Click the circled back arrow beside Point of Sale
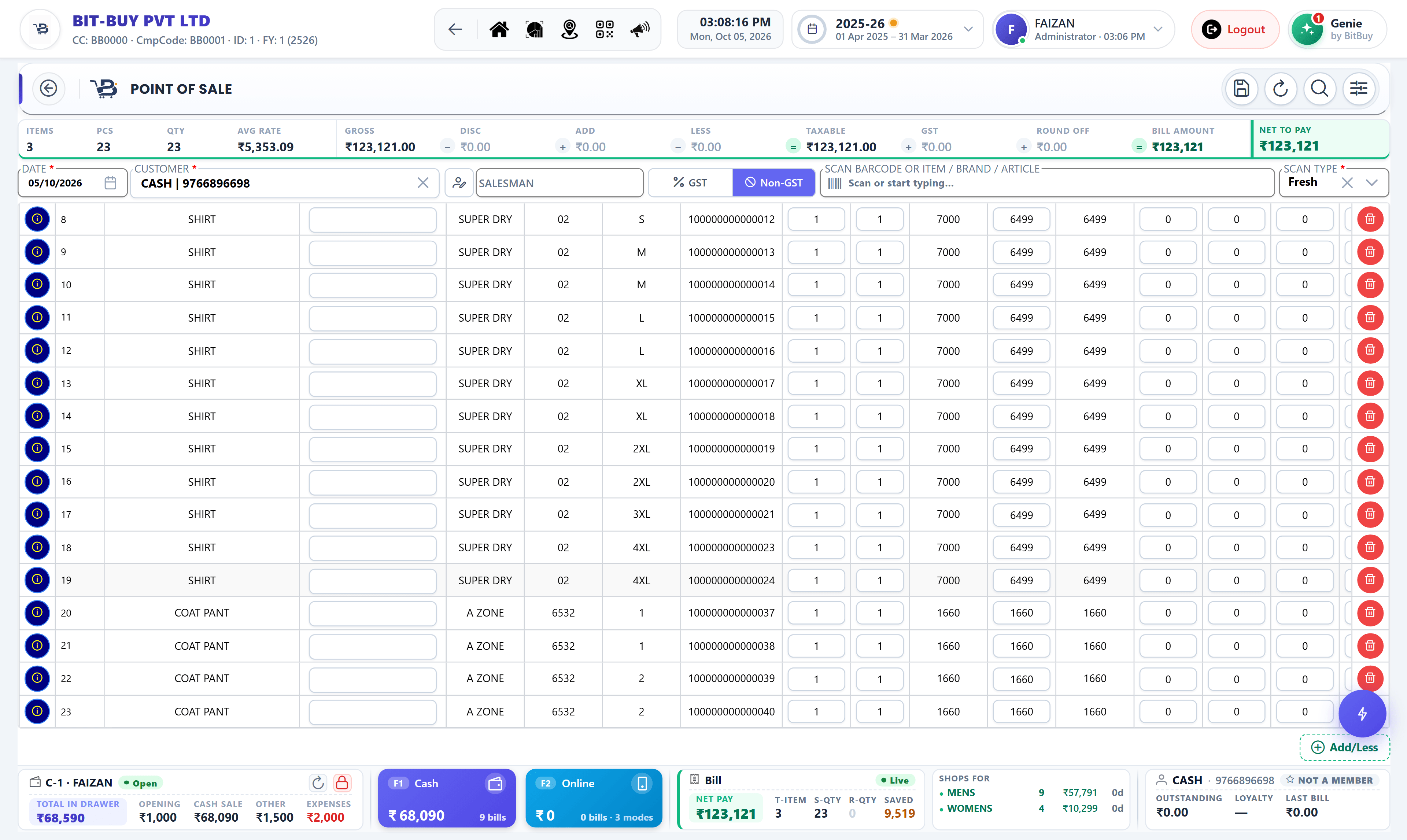 49,88
